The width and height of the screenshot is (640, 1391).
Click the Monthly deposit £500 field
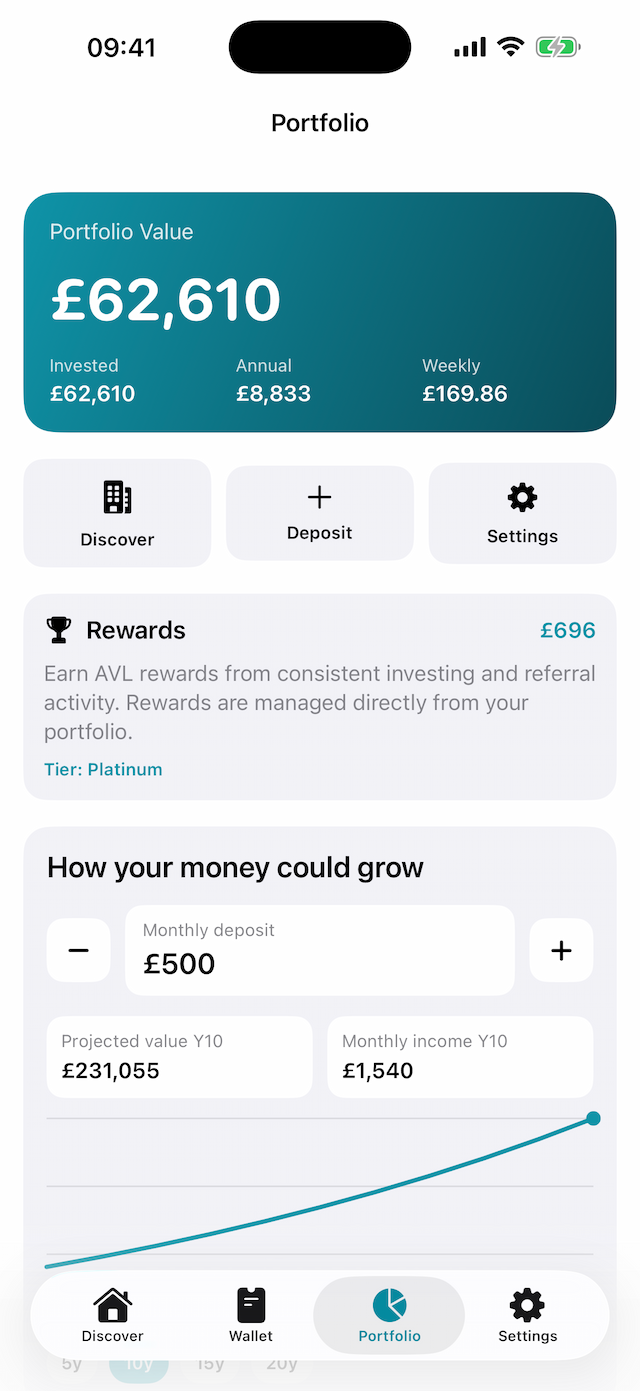[319, 950]
